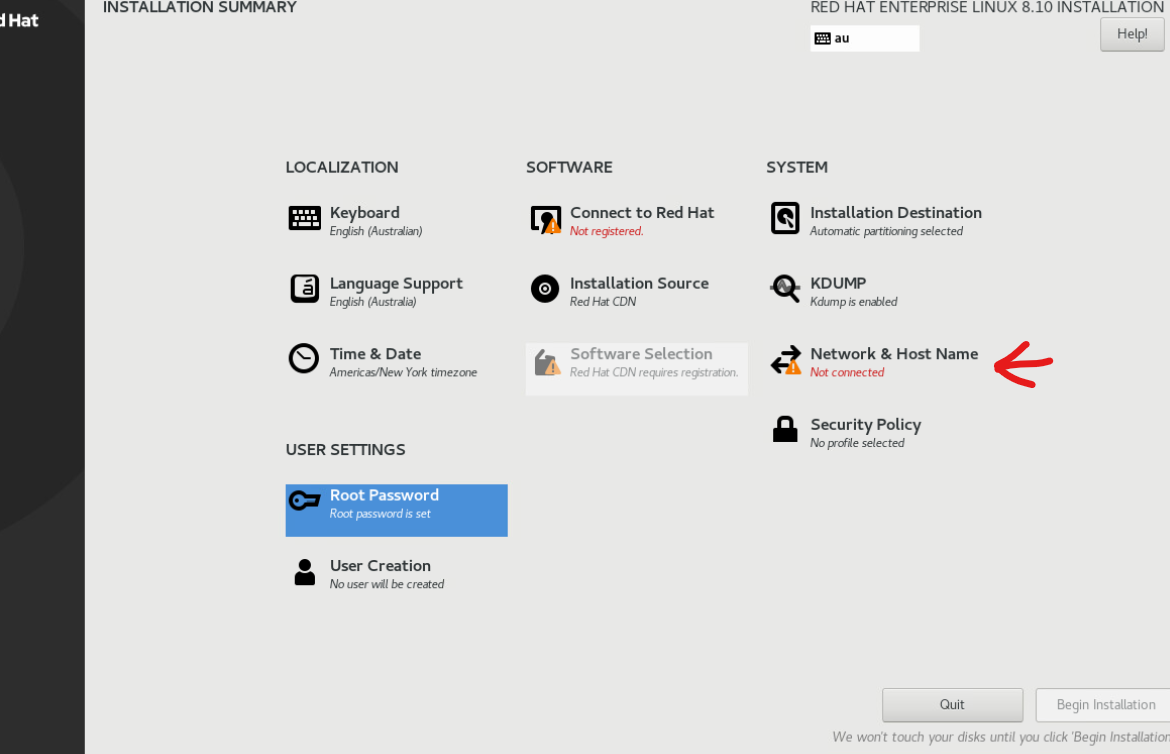The width and height of the screenshot is (1170, 754).
Task: Switch keyboard layout using 'au' indicator
Action: 865,38
